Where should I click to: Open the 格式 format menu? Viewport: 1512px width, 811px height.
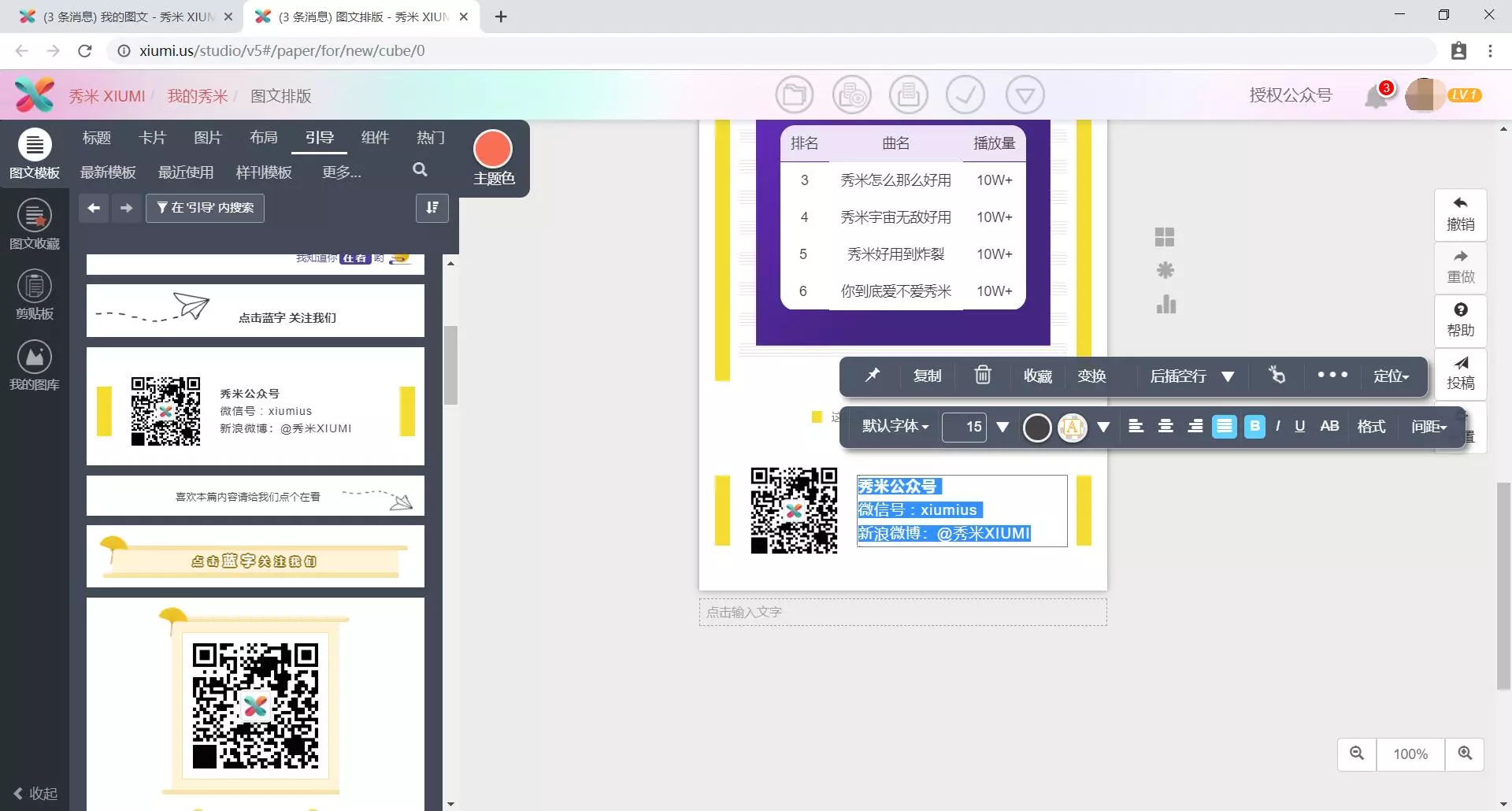click(1371, 426)
